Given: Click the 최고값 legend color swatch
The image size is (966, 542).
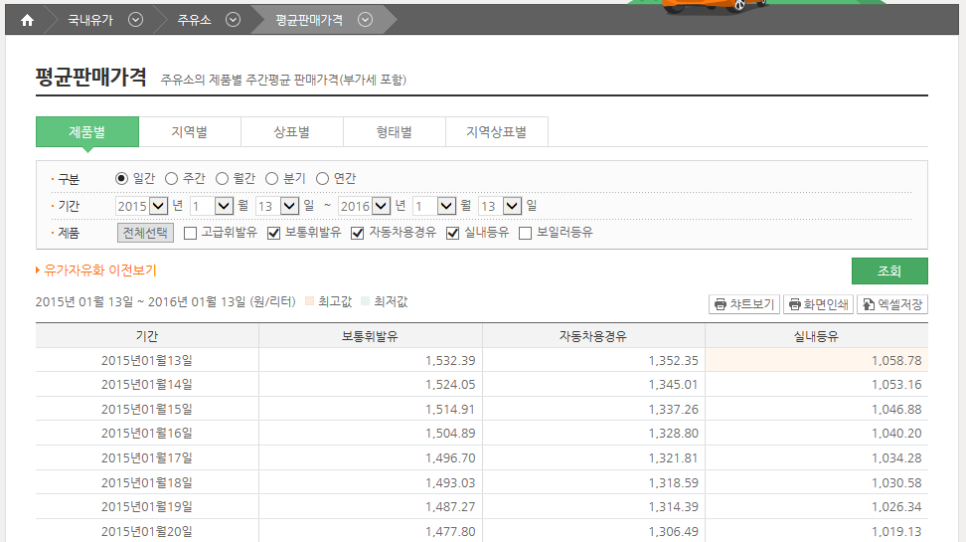Looking at the screenshot, I should (309, 301).
